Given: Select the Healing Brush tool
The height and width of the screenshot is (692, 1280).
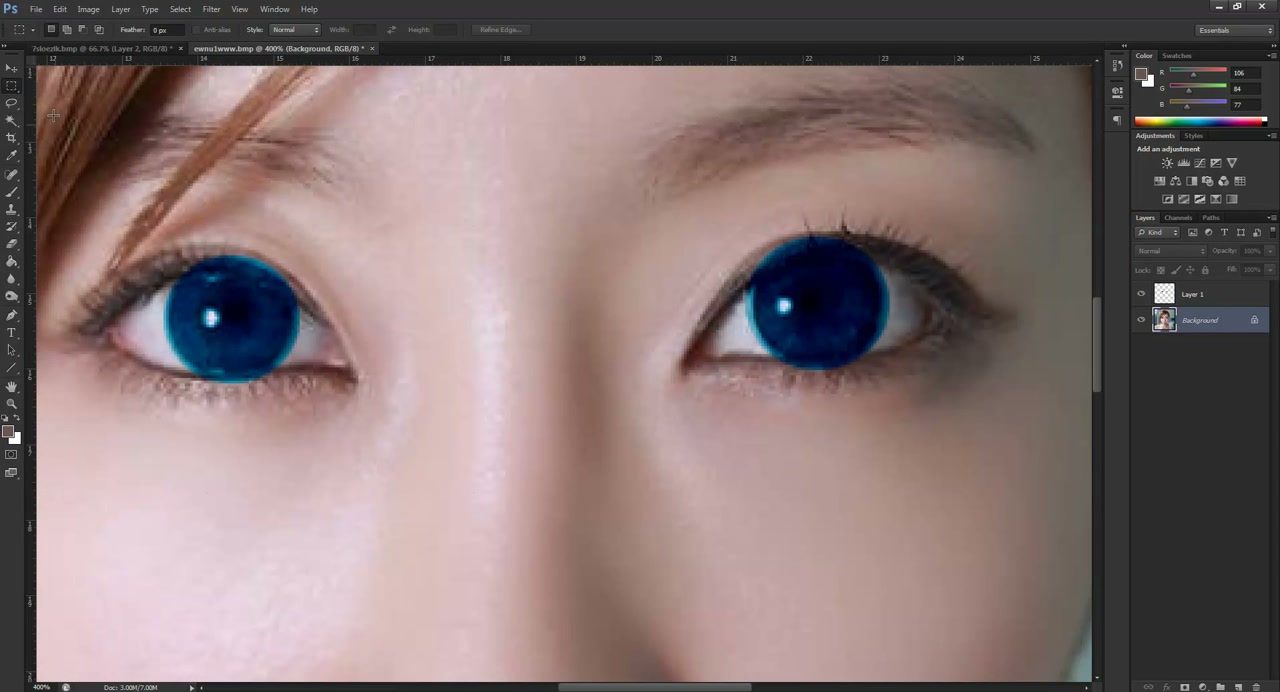Looking at the screenshot, I should 12,174.
